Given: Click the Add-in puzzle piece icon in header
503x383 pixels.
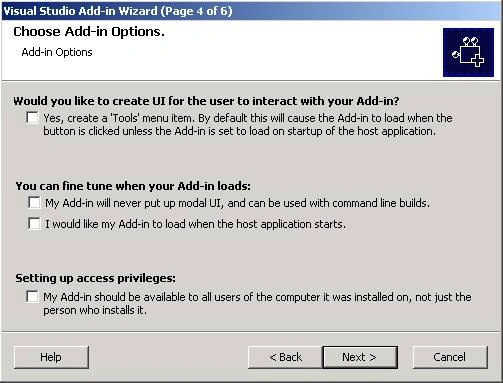Looking at the screenshot, I should [468, 52].
